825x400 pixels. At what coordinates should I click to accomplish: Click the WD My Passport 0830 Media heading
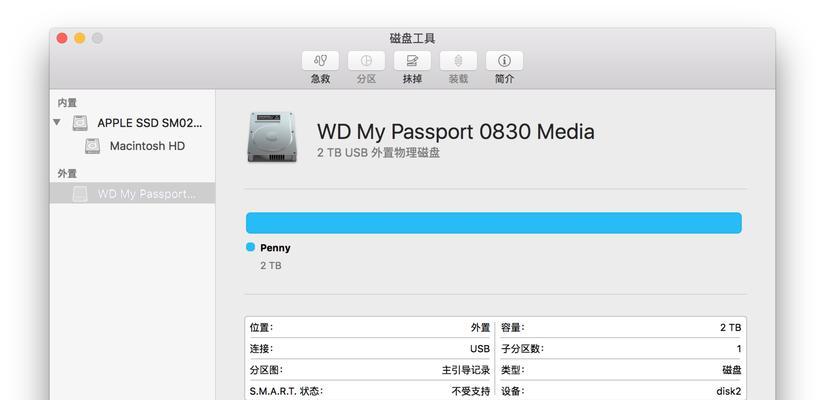pyautogui.click(x=456, y=131)
